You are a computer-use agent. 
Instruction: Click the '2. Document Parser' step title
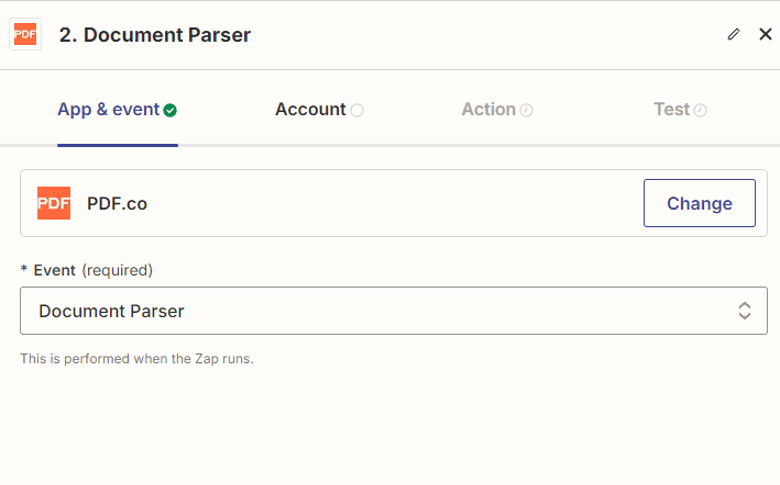coord(155,35)
